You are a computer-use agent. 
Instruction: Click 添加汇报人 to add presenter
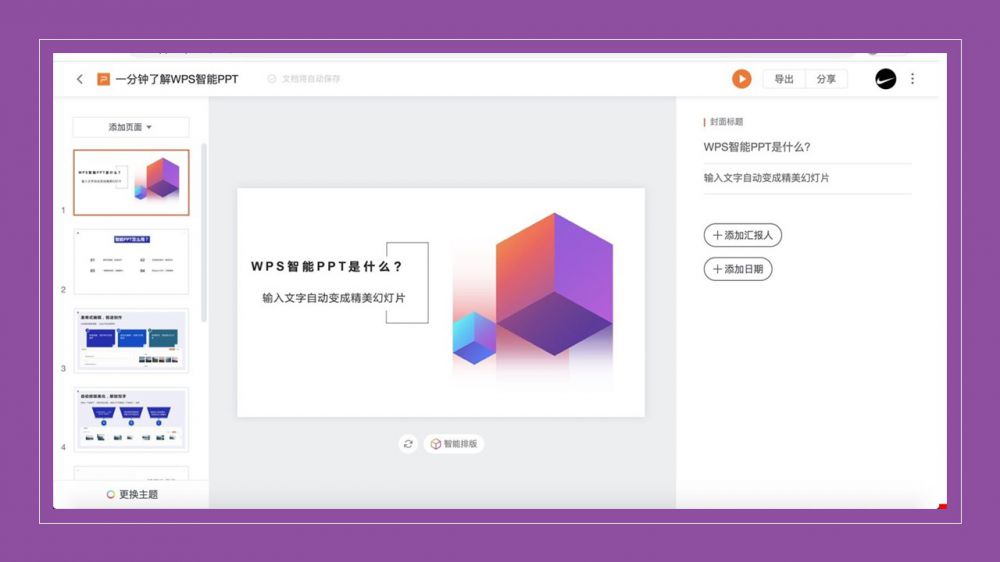pos(743,236)
